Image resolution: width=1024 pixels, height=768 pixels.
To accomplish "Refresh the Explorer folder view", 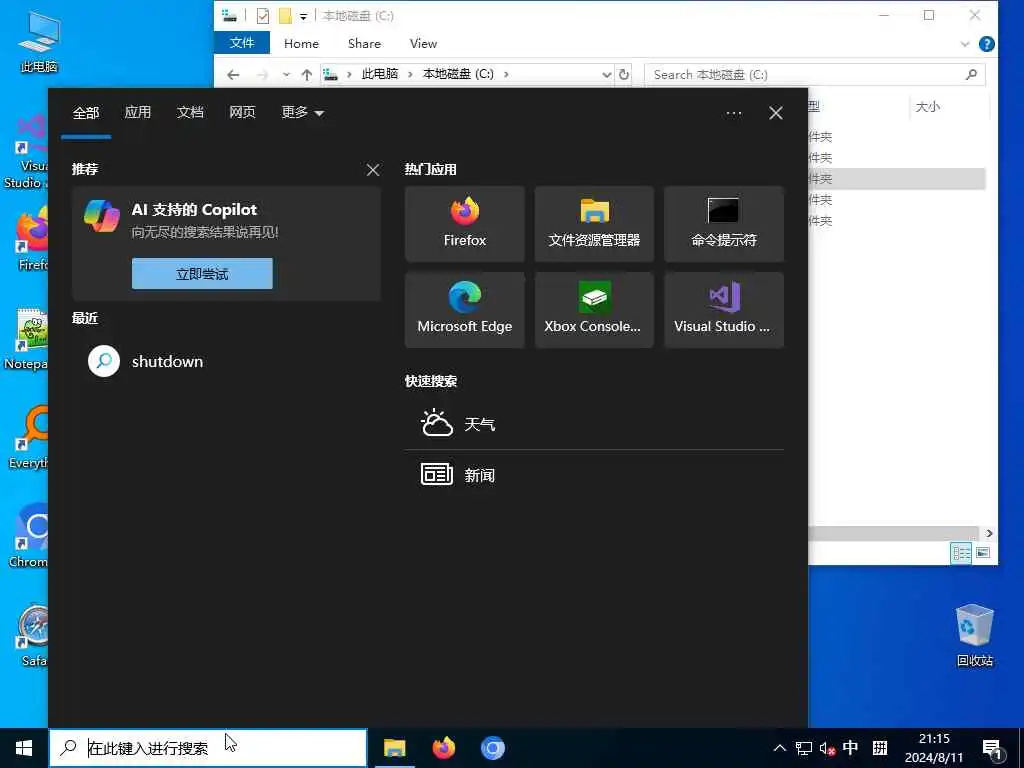I will tap(624, 74).
